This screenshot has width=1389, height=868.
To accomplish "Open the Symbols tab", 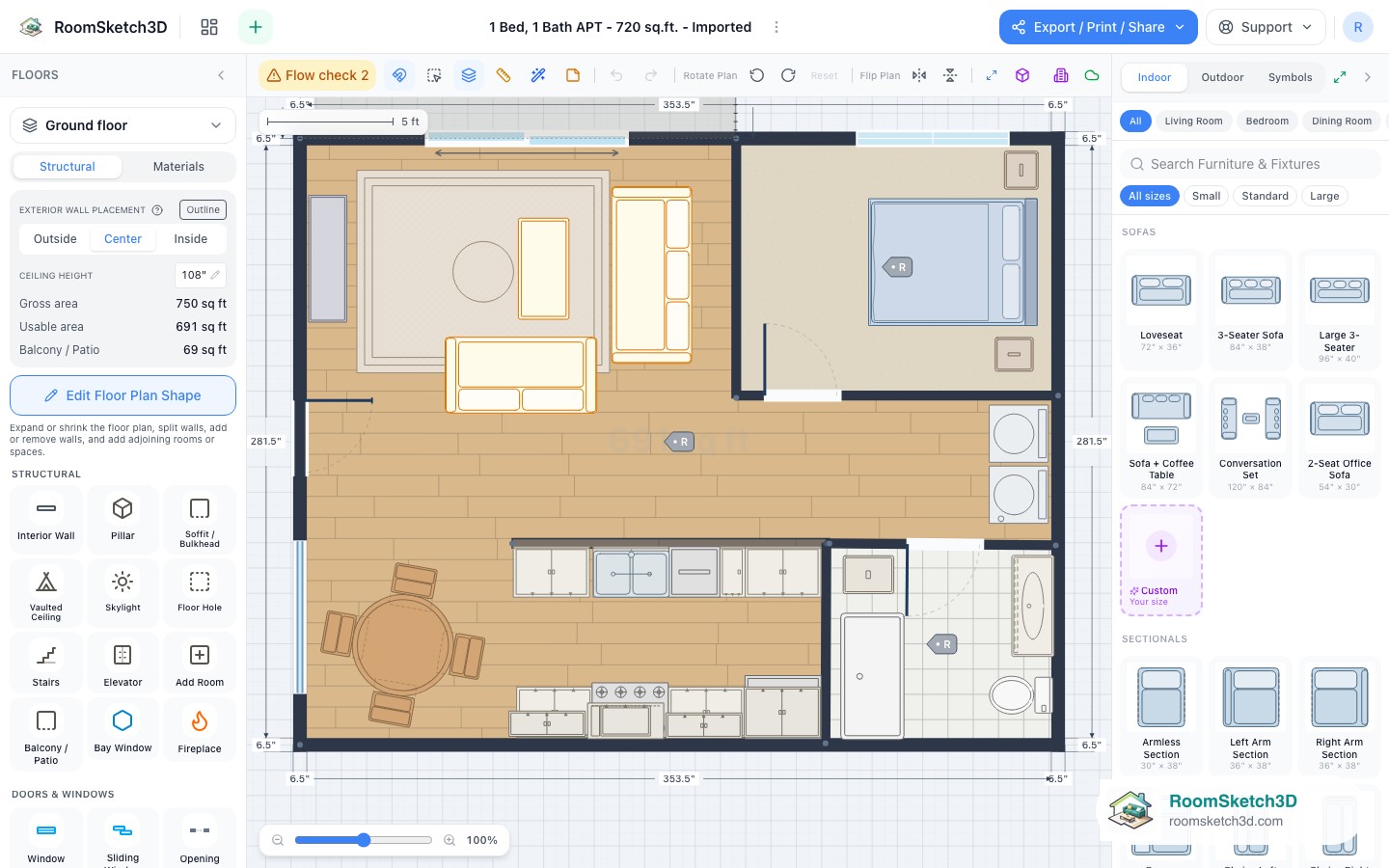I will (1290, 77).
